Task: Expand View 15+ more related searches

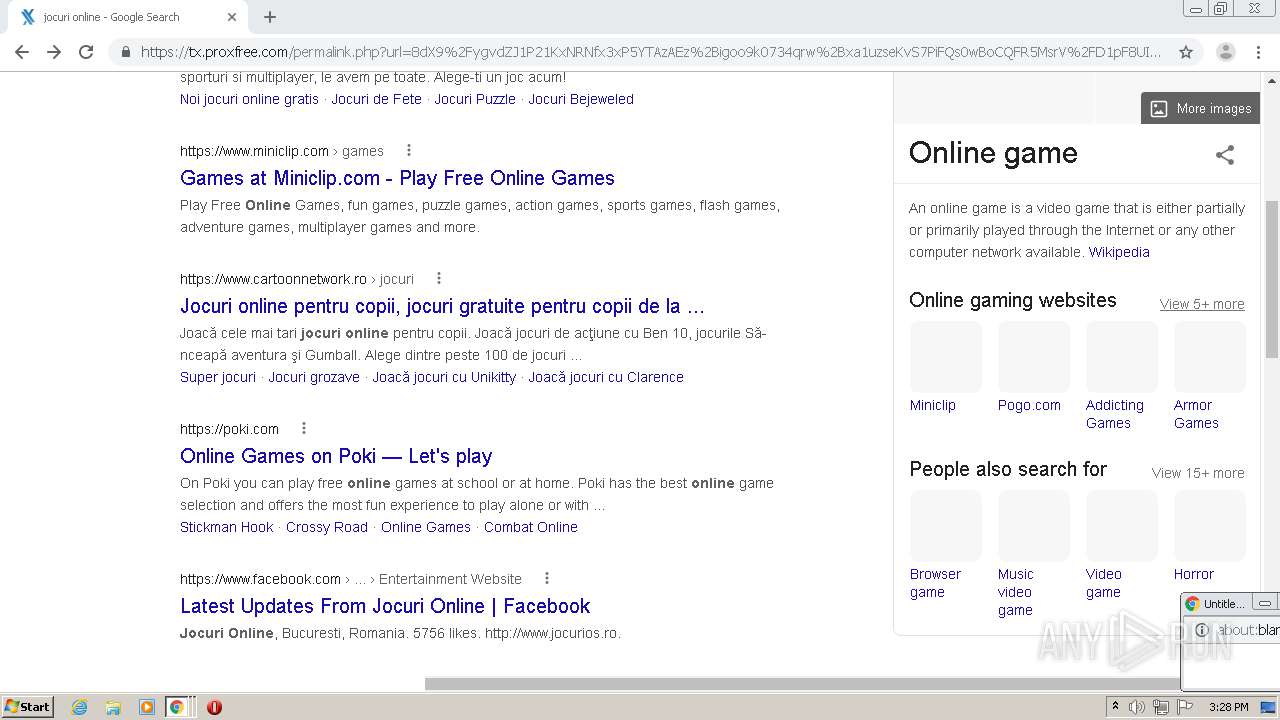Action: pos(1198,473)
